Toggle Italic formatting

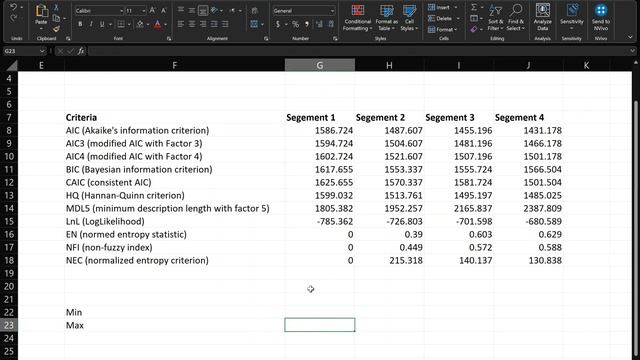(91, 24)
